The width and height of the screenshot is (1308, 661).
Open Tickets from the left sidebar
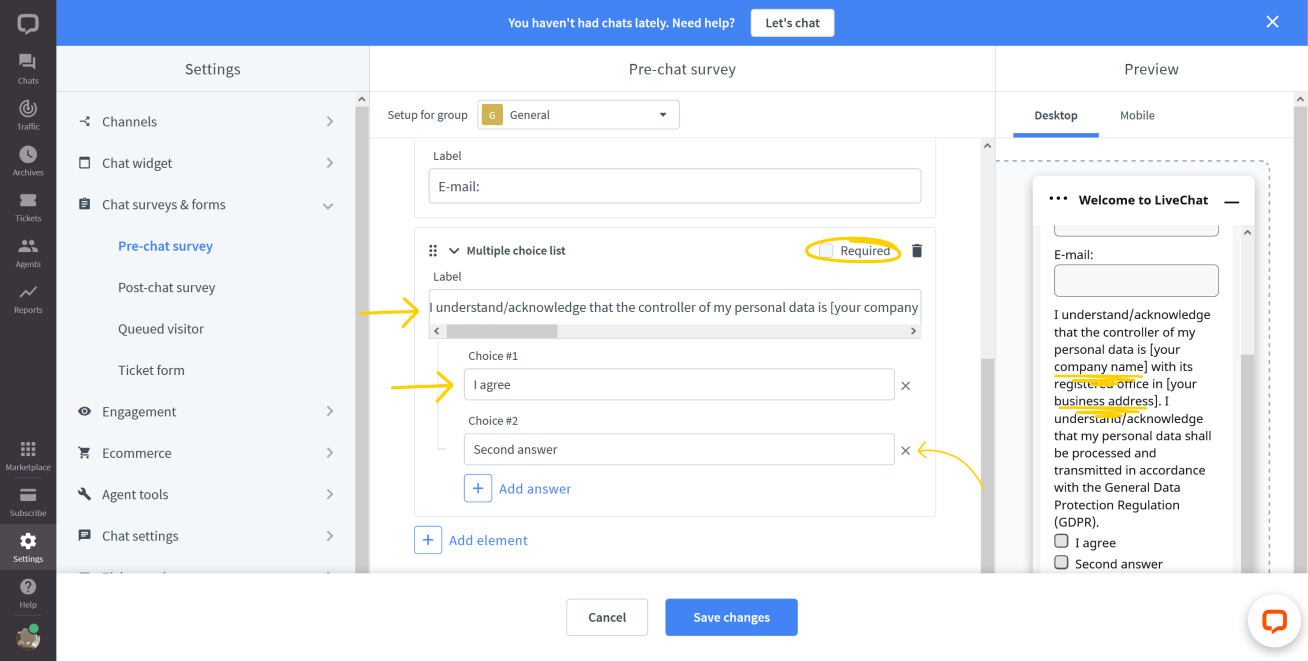pyautogui.click(x=28, y=206)
